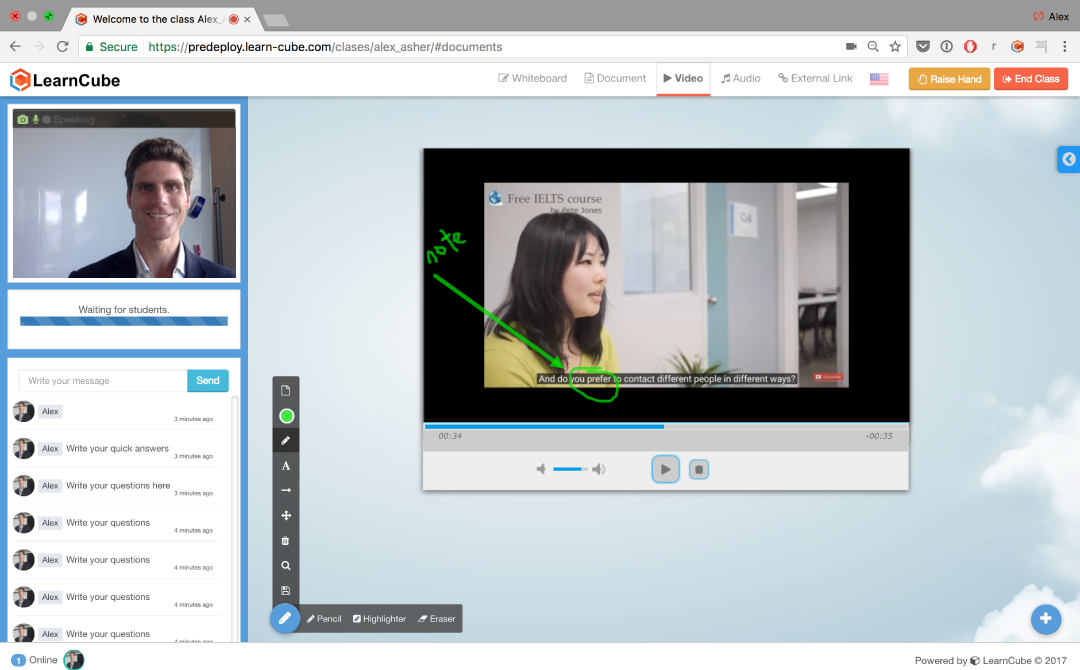1080x670 pixels.
Task: Click the low volume speaker icon
Action: coord(541,469)
